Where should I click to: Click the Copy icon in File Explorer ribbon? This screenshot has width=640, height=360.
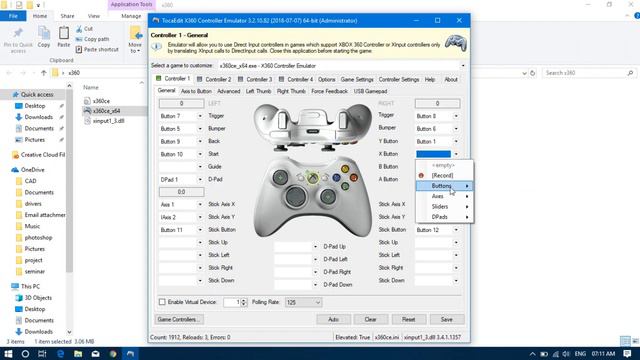tap(44, 33)
